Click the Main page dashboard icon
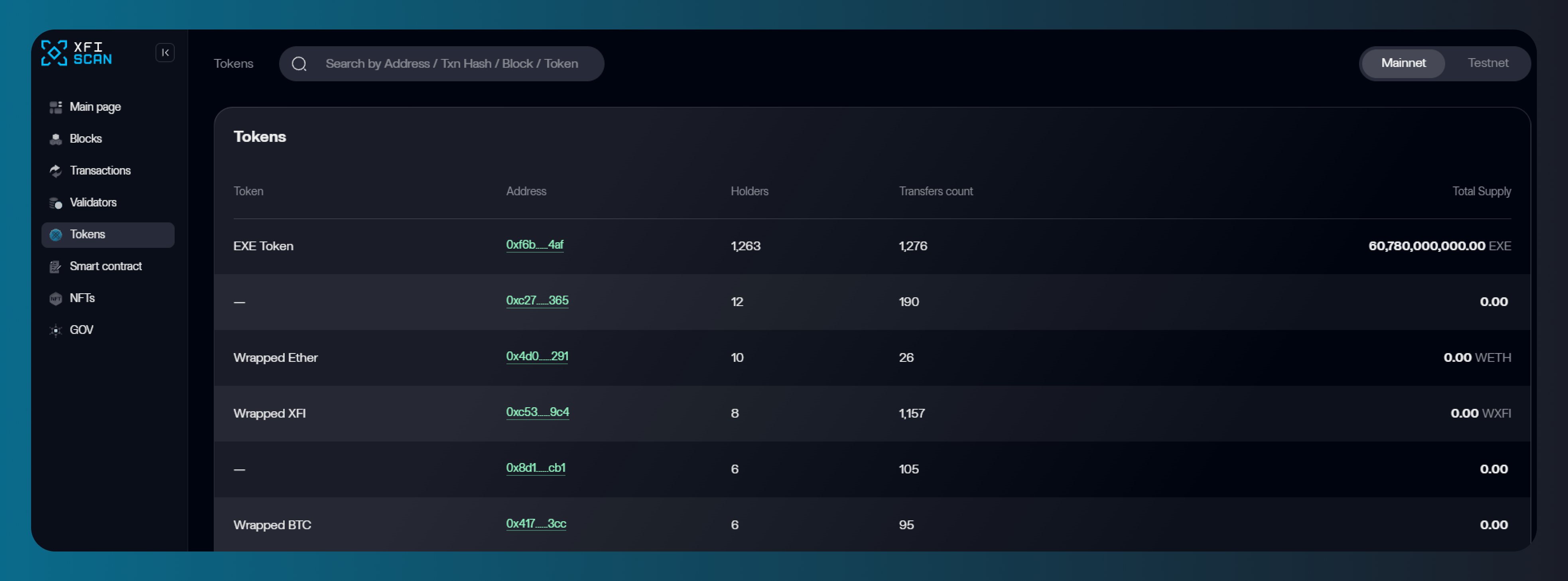 [x=55, y=107]
